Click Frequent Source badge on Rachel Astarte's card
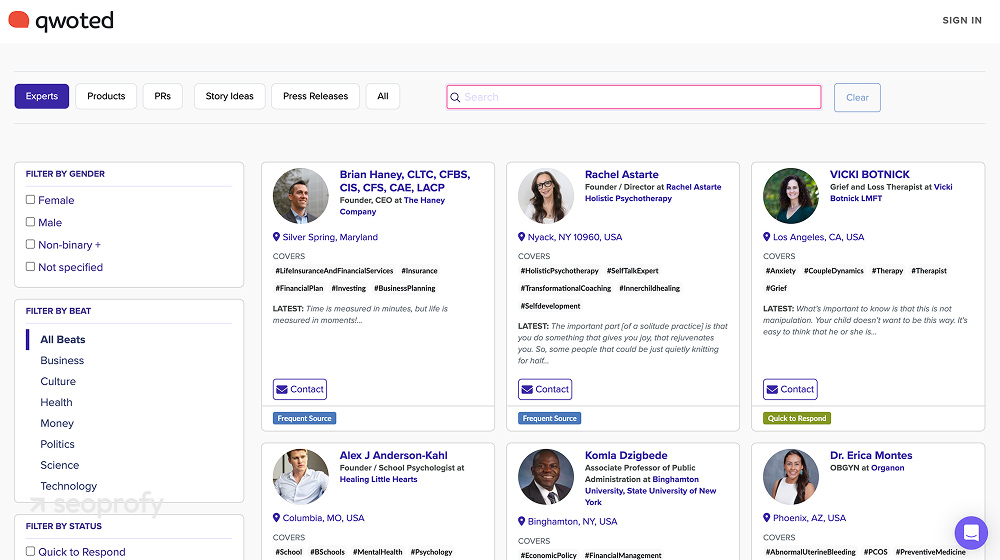Viewport: 1000px width, 560px height. click(549, 418)
